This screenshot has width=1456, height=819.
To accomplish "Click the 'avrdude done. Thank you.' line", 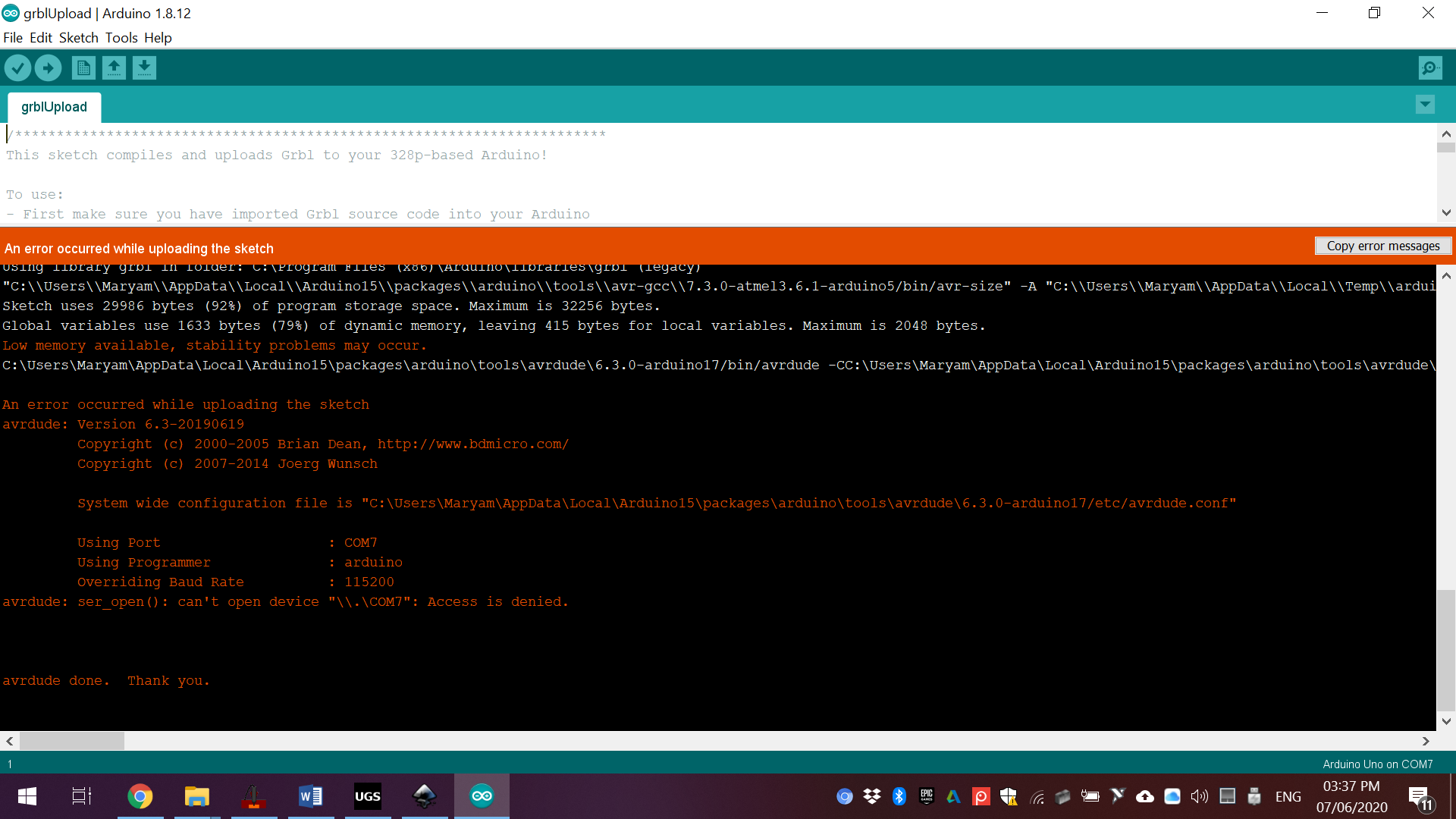I will (105, 680).
